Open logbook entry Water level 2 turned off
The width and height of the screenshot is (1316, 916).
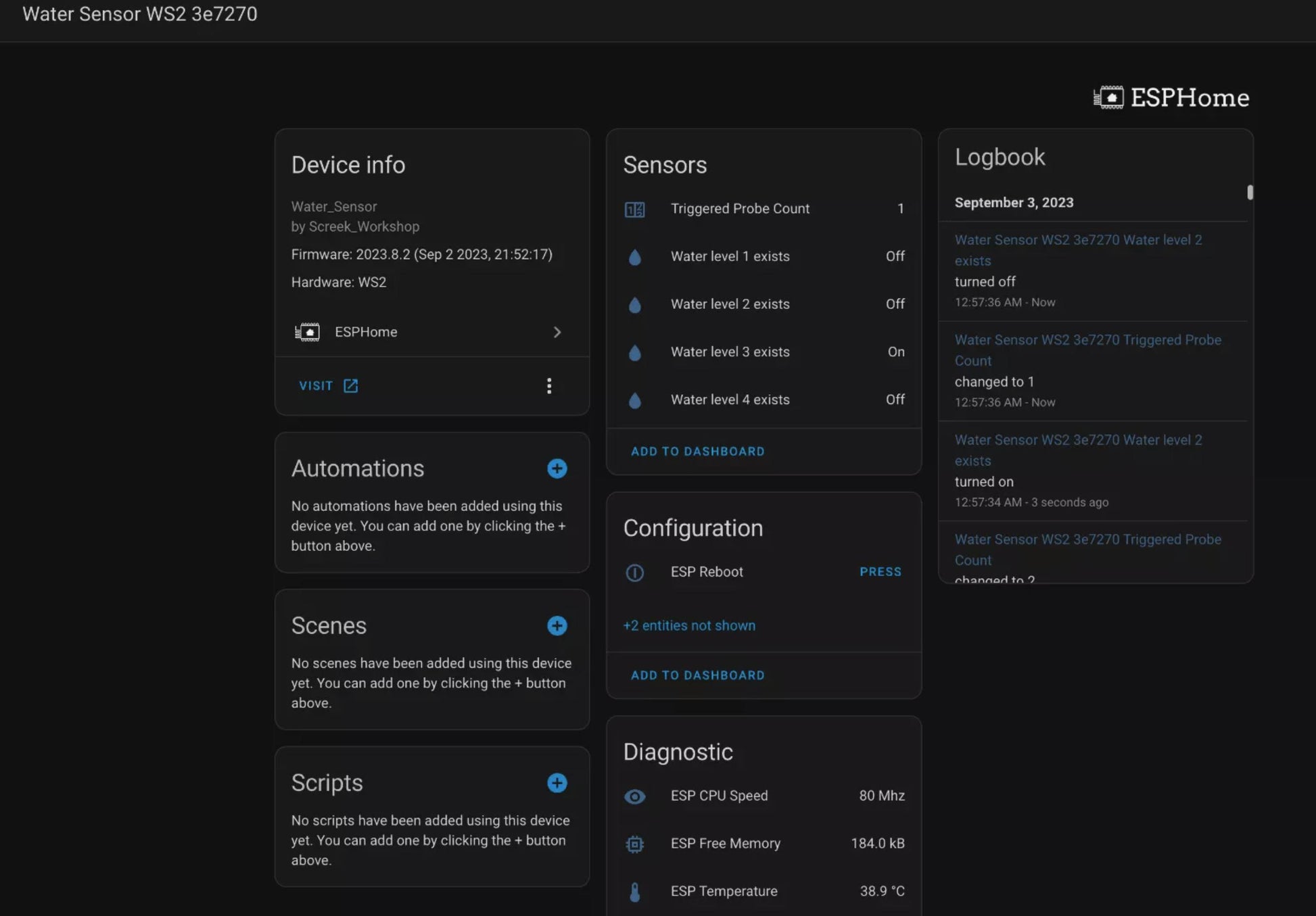(1093, 271)
